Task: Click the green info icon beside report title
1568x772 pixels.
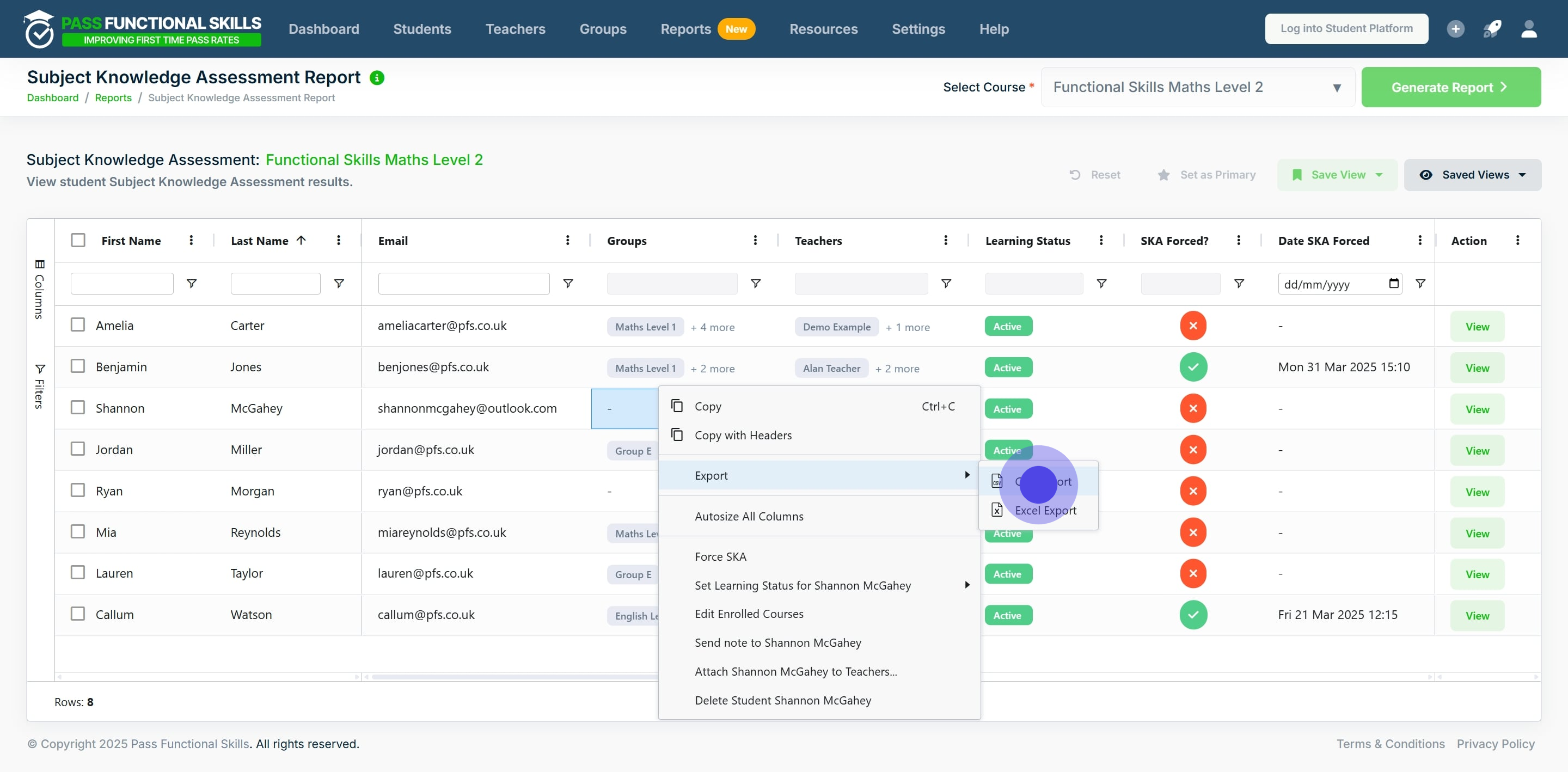Action: pyautogui.click(x=377, y=78)
